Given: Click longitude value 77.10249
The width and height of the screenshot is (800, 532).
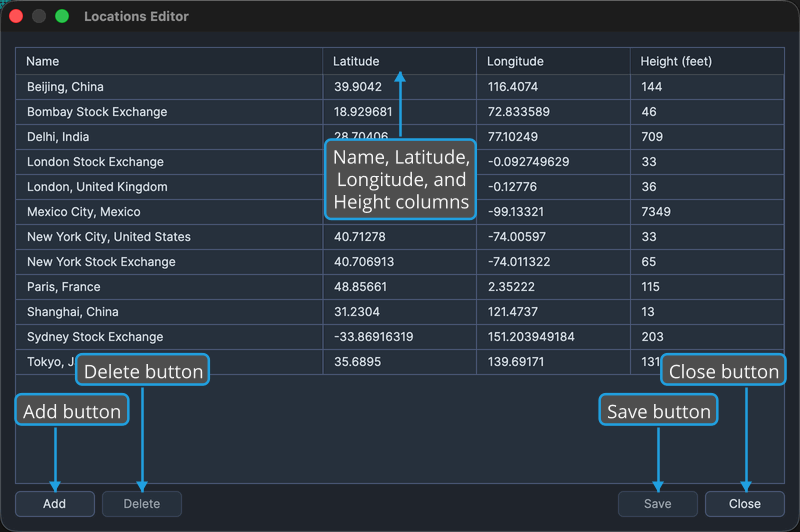Looking at the screenshot, I should point(513,137).
